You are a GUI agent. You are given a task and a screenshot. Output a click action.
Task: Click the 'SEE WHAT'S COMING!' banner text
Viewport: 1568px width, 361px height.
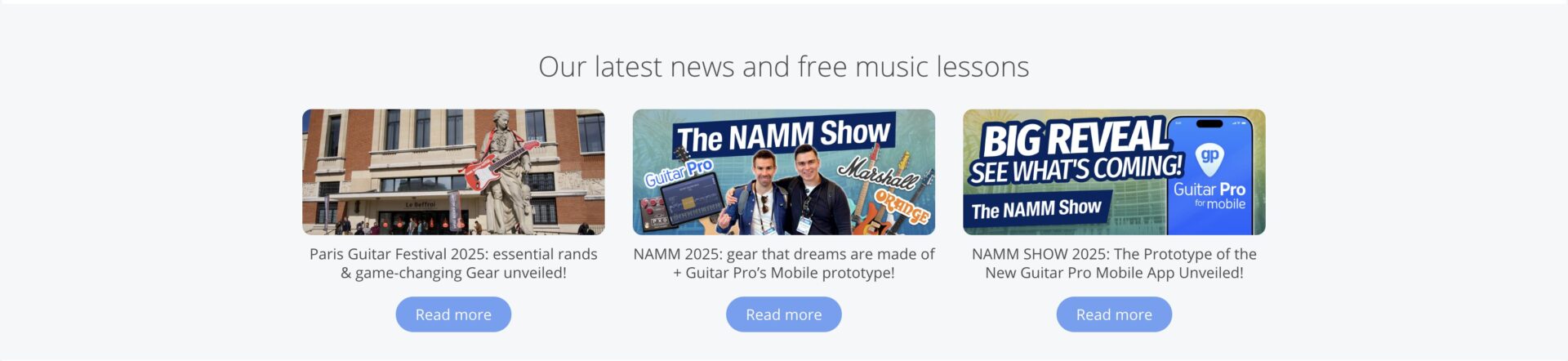(x=1076, y=169)
